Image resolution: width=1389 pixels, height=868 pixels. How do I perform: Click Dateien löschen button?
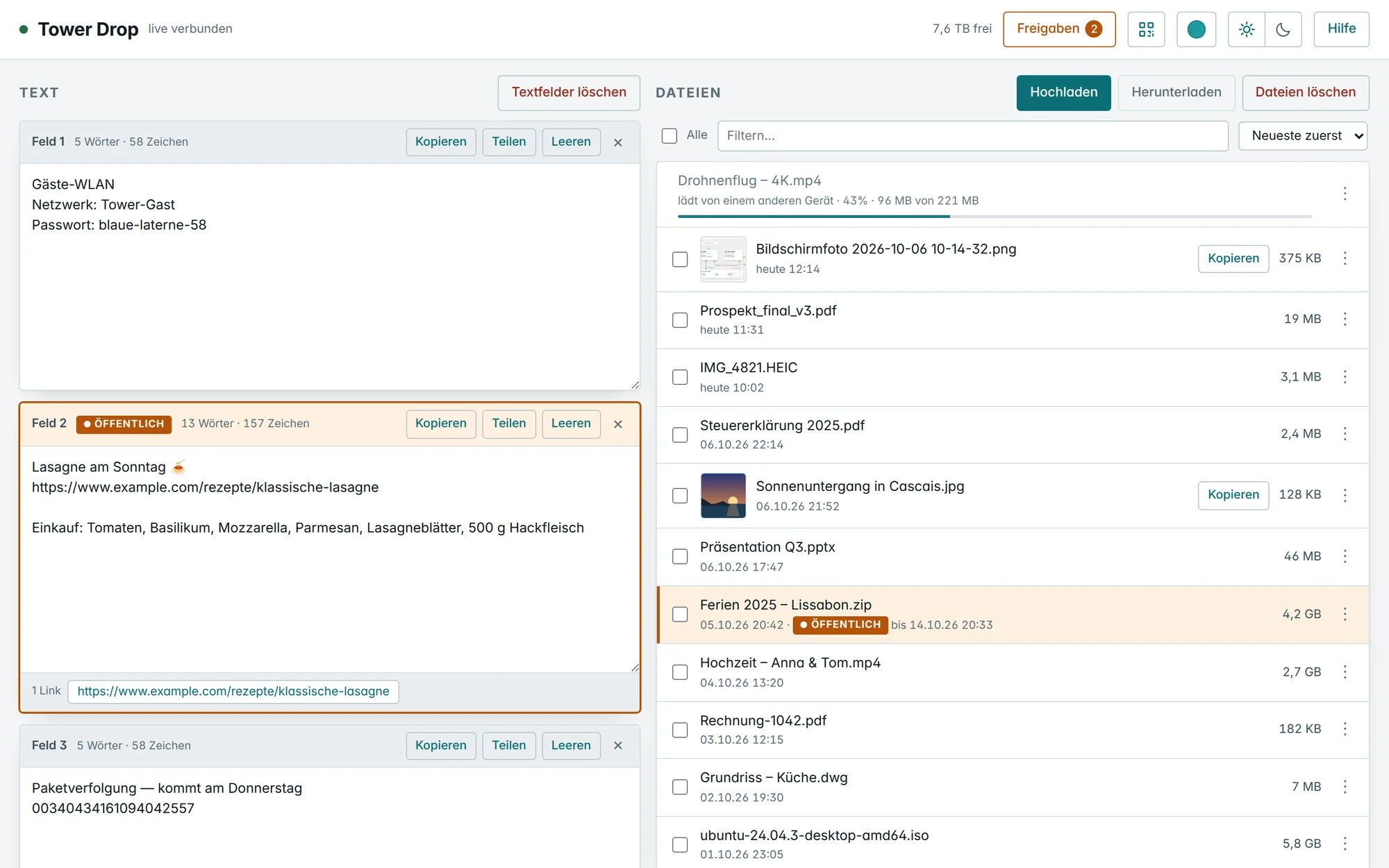[x=1305, y=92]
